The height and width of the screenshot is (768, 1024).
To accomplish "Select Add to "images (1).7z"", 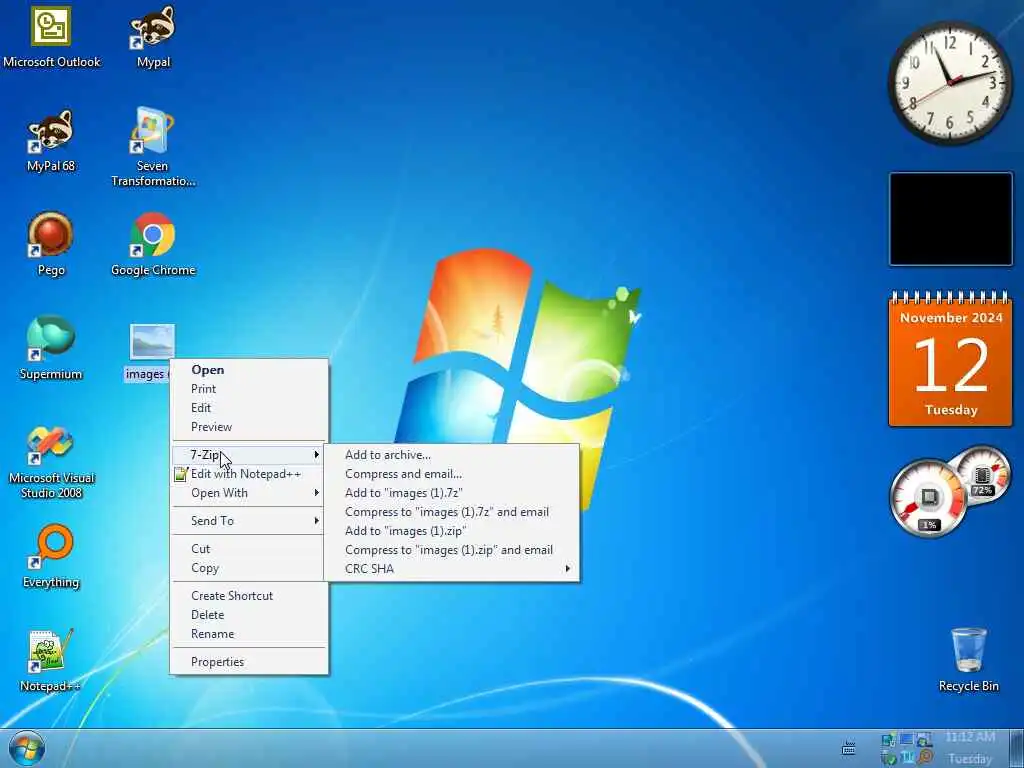I will coord(451,492).
